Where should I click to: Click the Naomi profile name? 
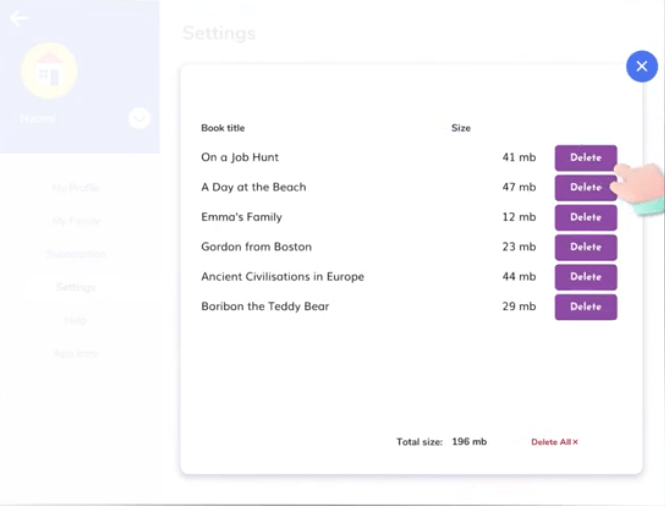tap(39, 118)
